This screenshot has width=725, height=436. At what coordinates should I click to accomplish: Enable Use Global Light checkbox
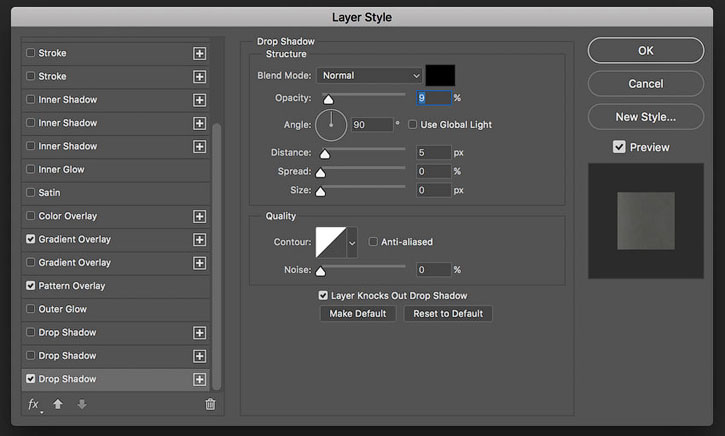pyautogui.click(x=412, y=124)
